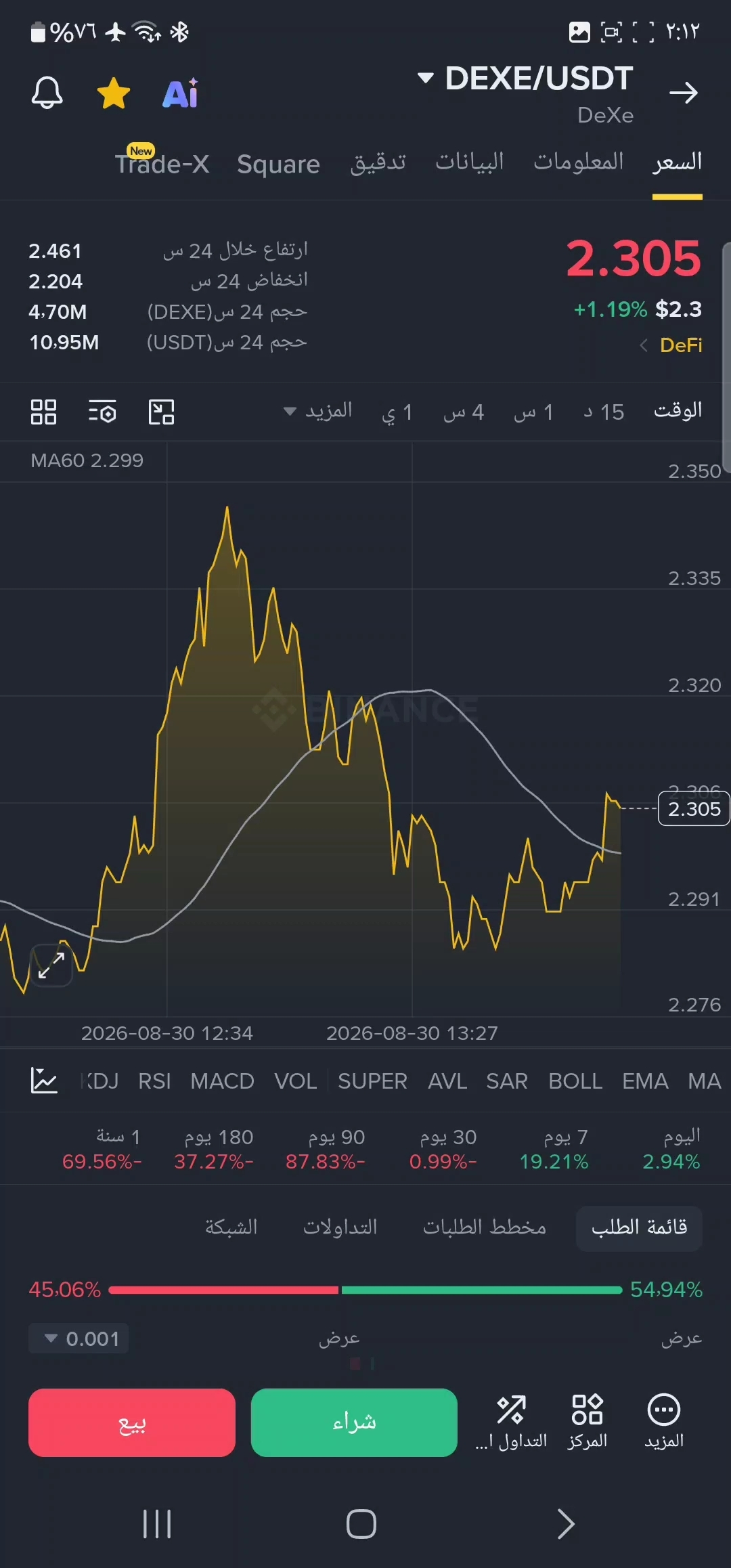Expand the المزيد timeframe dropdown

point(317,411)
